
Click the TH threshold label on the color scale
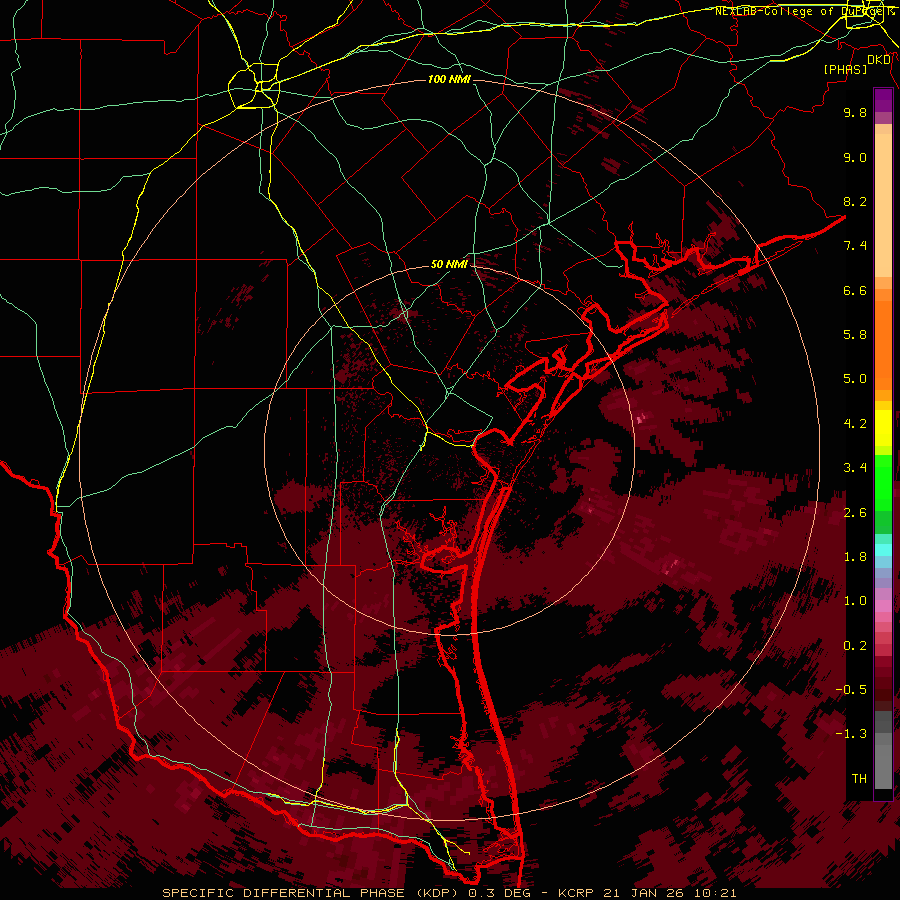coord(859,779)
